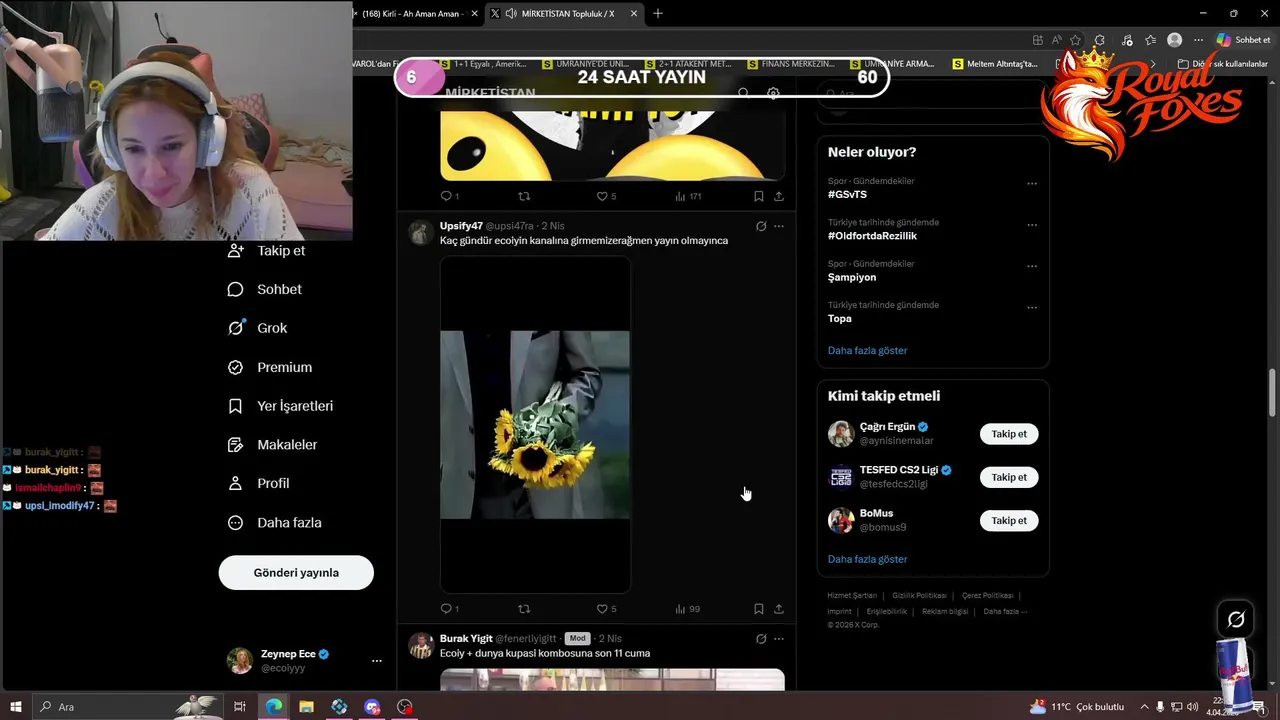View analytics of post with 99 views
Screen dimensions: 1280x720
(x=687, y=608)
